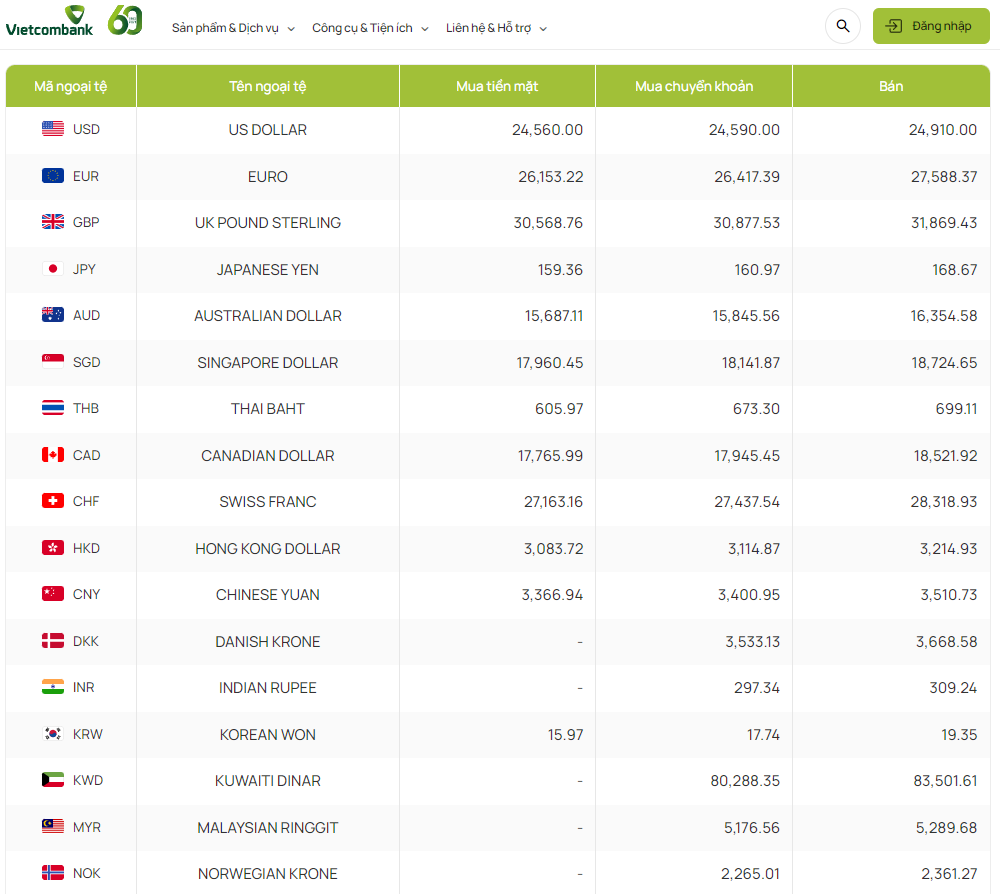Select the Japan flag icon for JPY
The height and width of the screenshot is (894, 1000).
coord(53,269)
